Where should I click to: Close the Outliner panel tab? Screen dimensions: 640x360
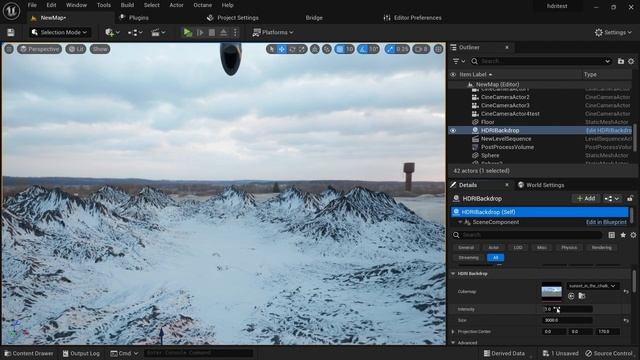pos(507,47)
